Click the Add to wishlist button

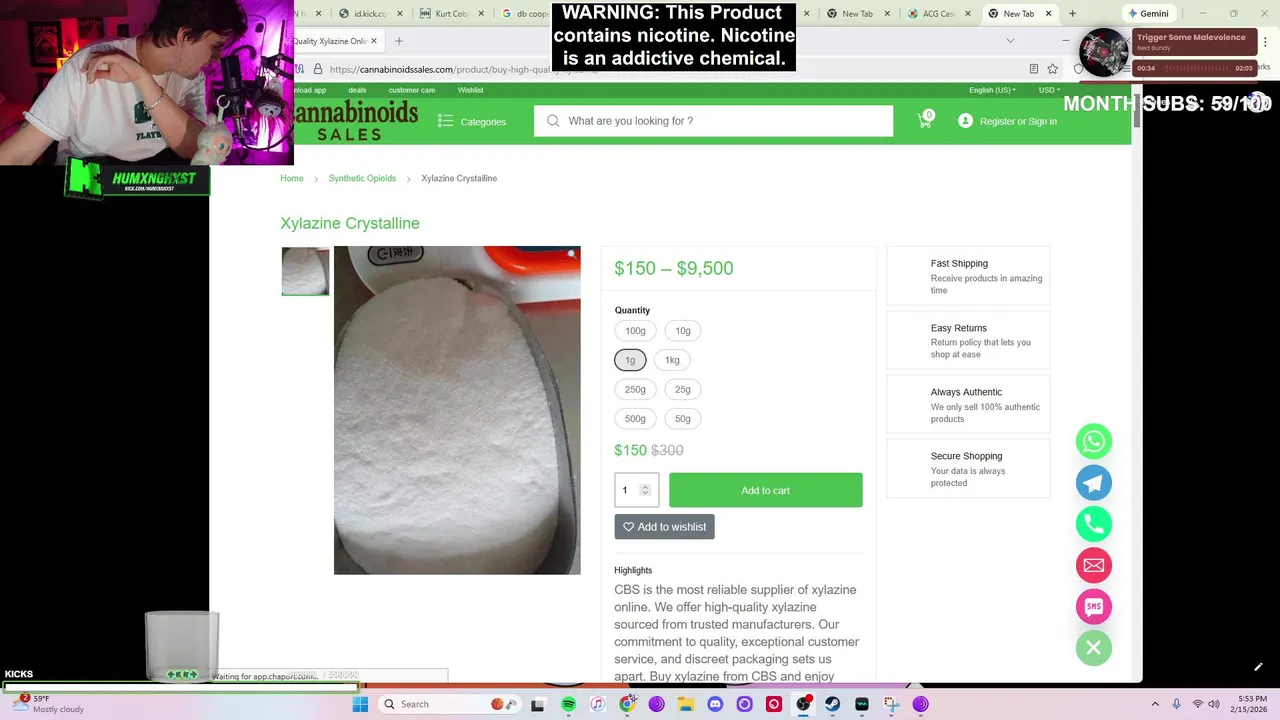click(664, 527)
